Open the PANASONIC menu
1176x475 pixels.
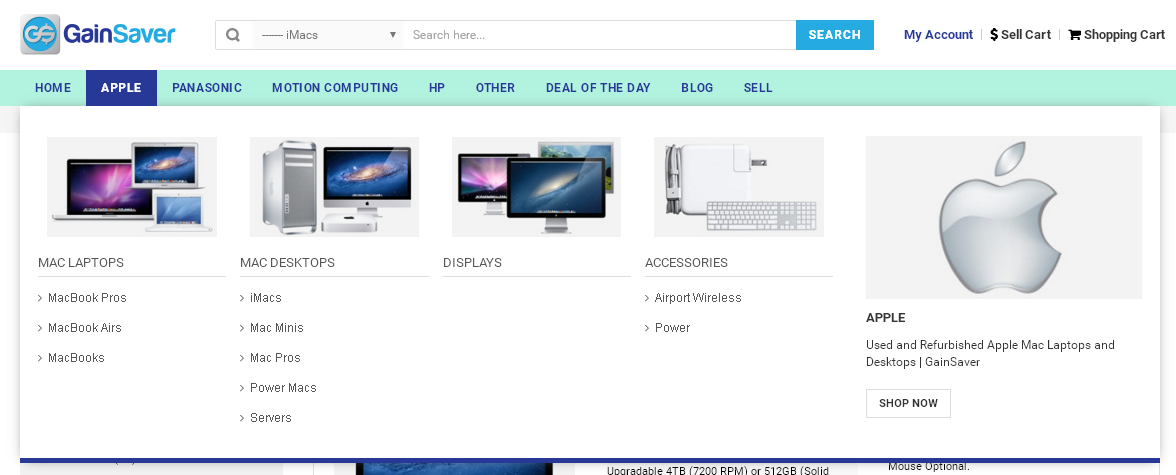pos(207,88)
